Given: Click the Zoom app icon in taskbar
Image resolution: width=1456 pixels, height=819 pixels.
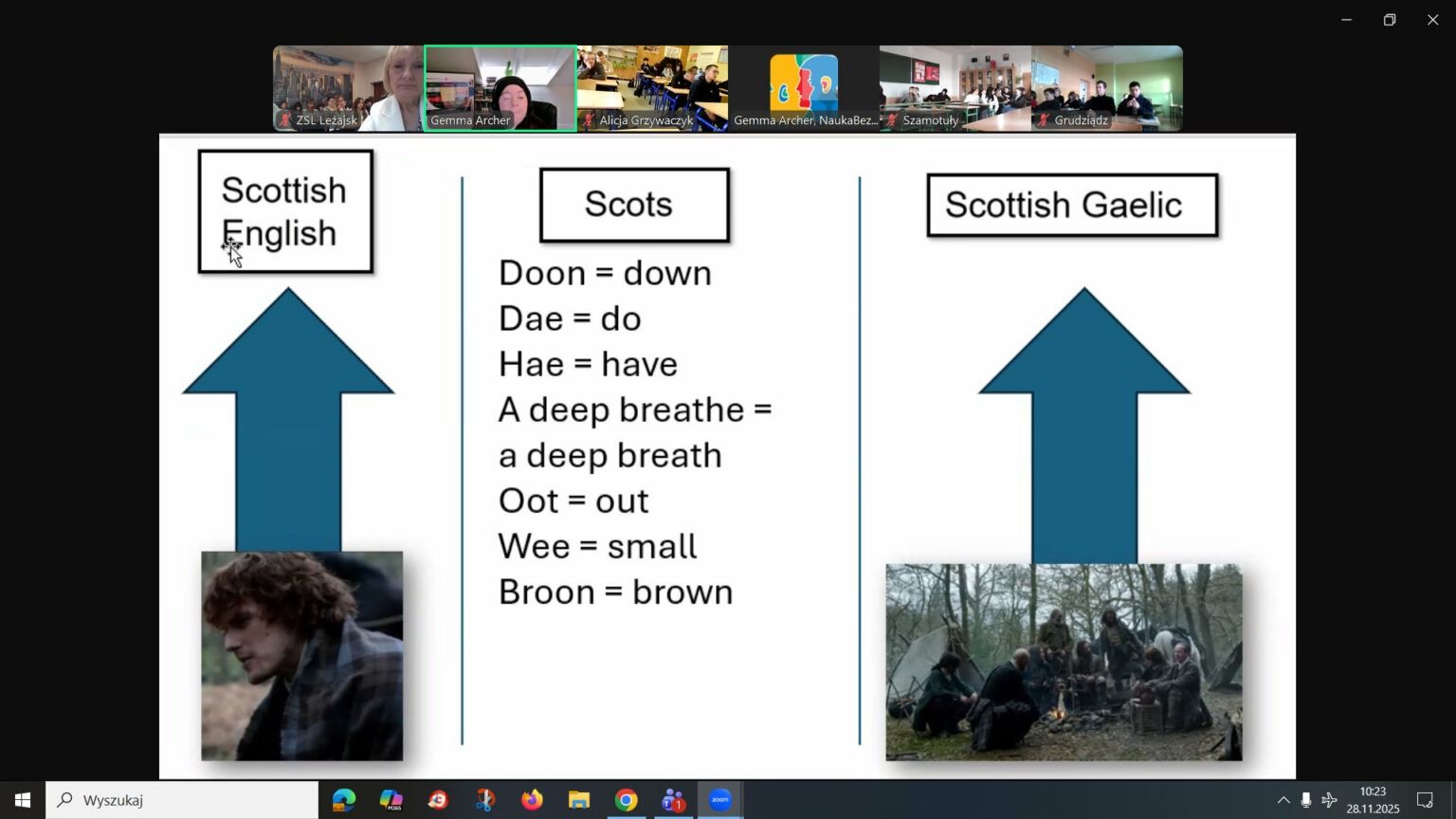Looking at the screenshot, I should pos(720,800).
